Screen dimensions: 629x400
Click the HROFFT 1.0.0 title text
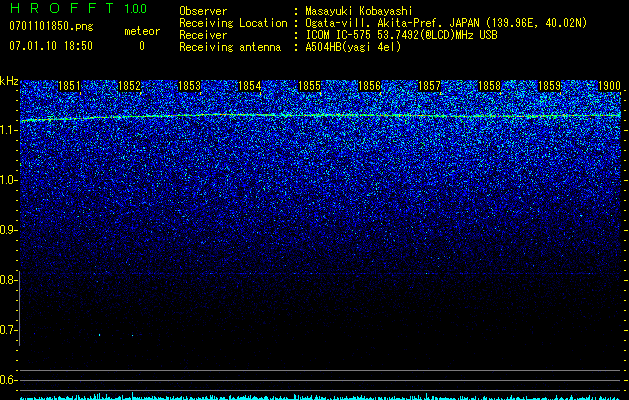(79, 8)
